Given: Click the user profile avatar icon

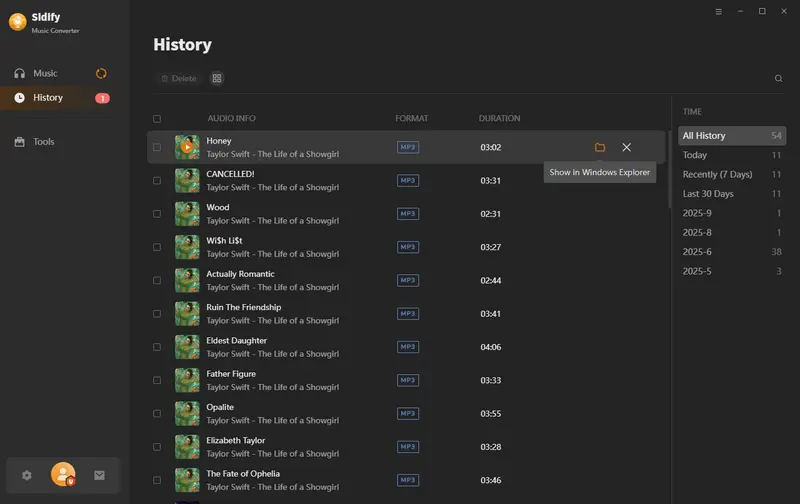Looking at the screenshot, I should click(63, 474).
